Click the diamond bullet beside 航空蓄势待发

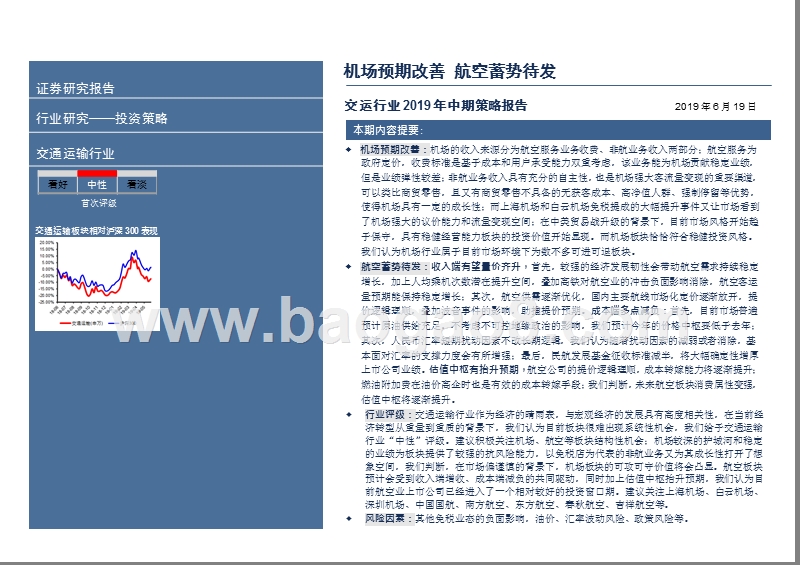click(349, 266)
